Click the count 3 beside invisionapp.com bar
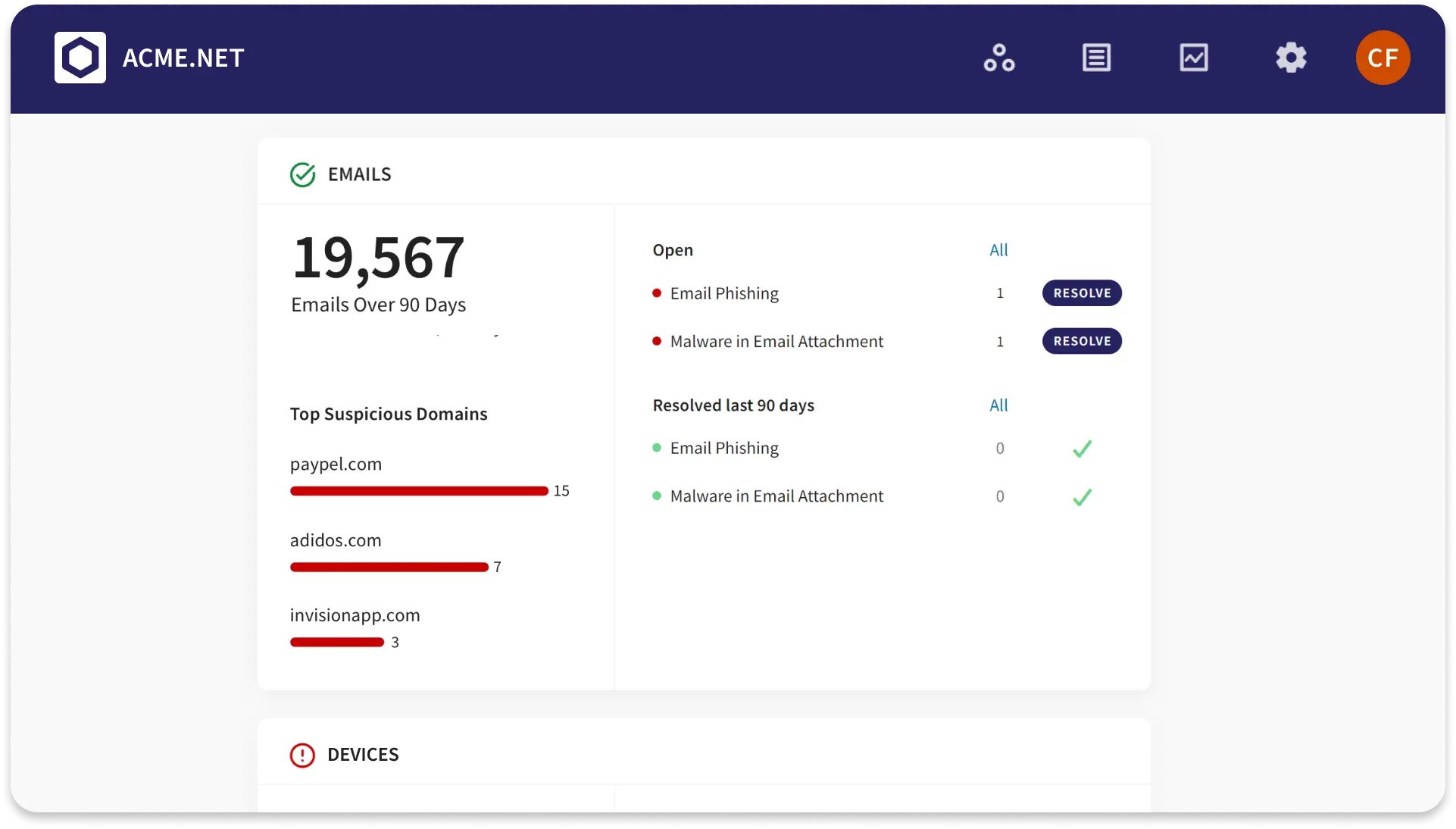The image size is (1456, 829). pyautogui.click(x=395, y=643)
